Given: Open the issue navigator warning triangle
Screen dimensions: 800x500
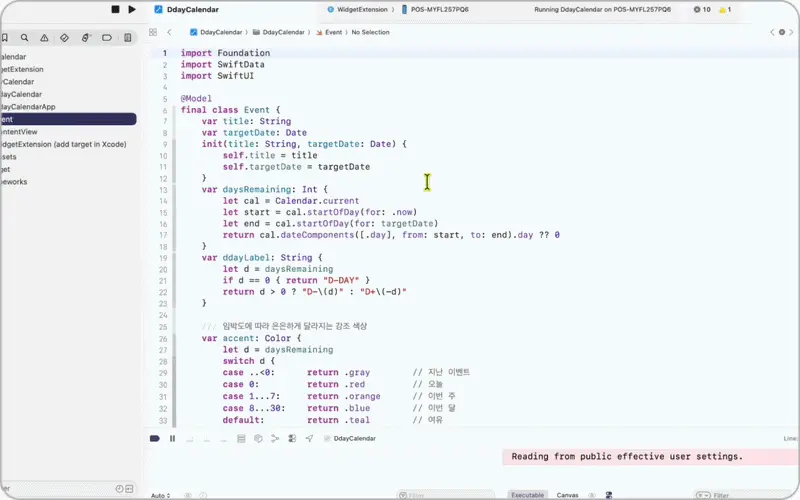Looking at the screenshot, I should pos(44,38).
